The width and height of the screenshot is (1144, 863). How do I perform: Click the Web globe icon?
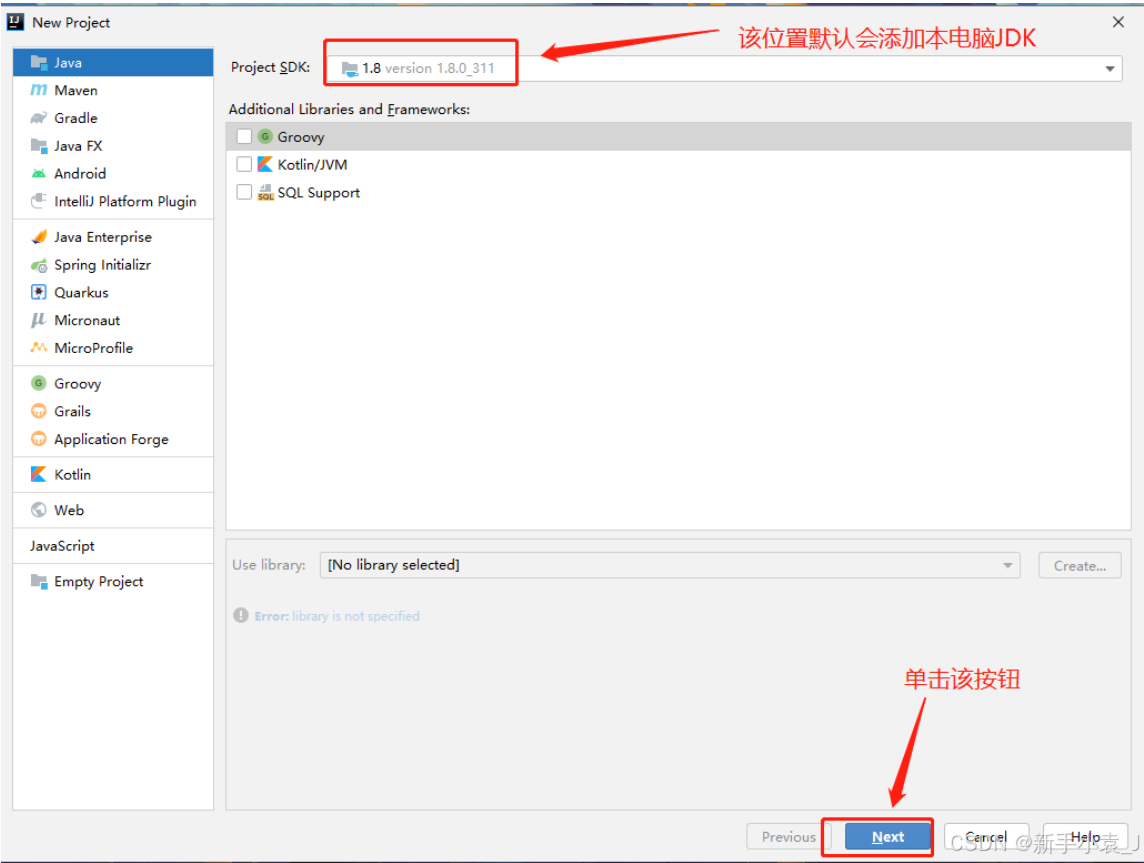(39, 510)
